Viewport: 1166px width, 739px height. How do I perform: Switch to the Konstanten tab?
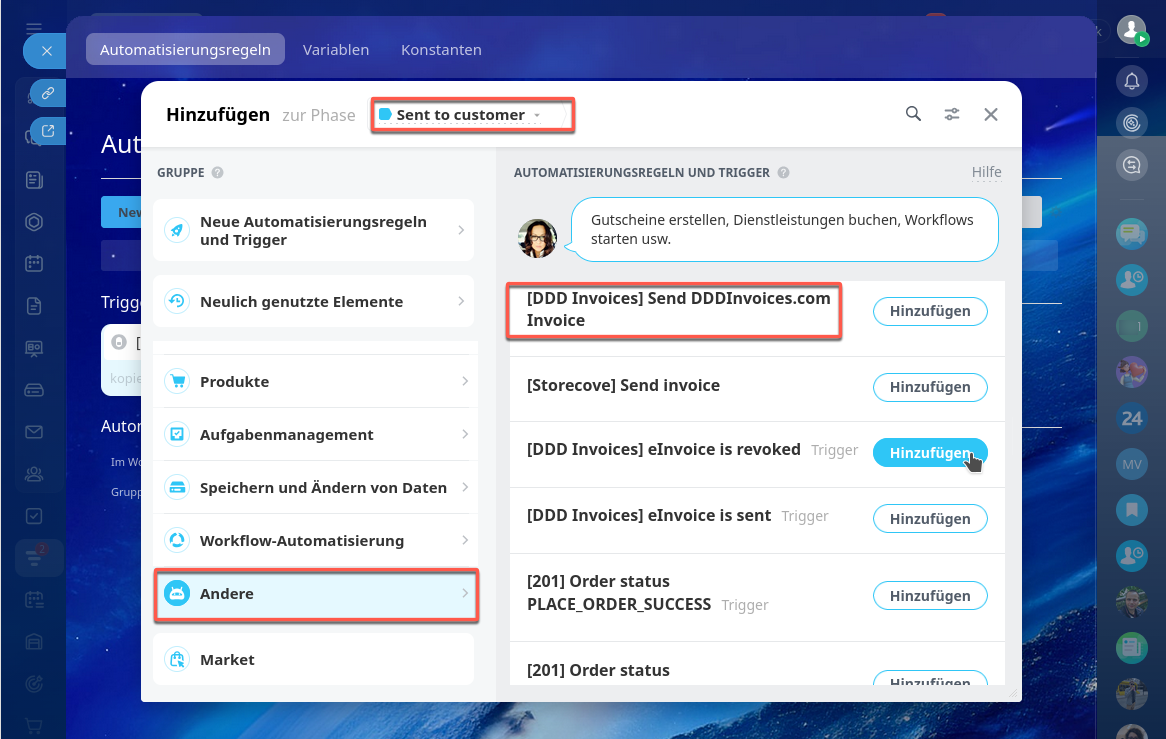[441, 50]
